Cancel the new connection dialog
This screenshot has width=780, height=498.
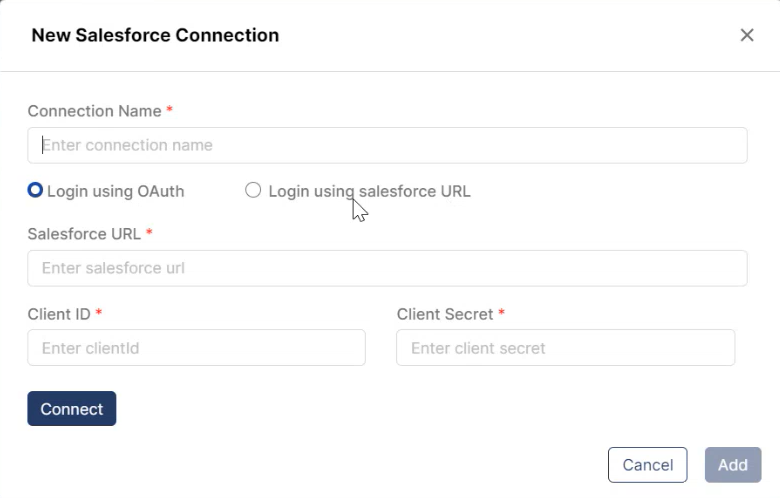pos(647,465)
